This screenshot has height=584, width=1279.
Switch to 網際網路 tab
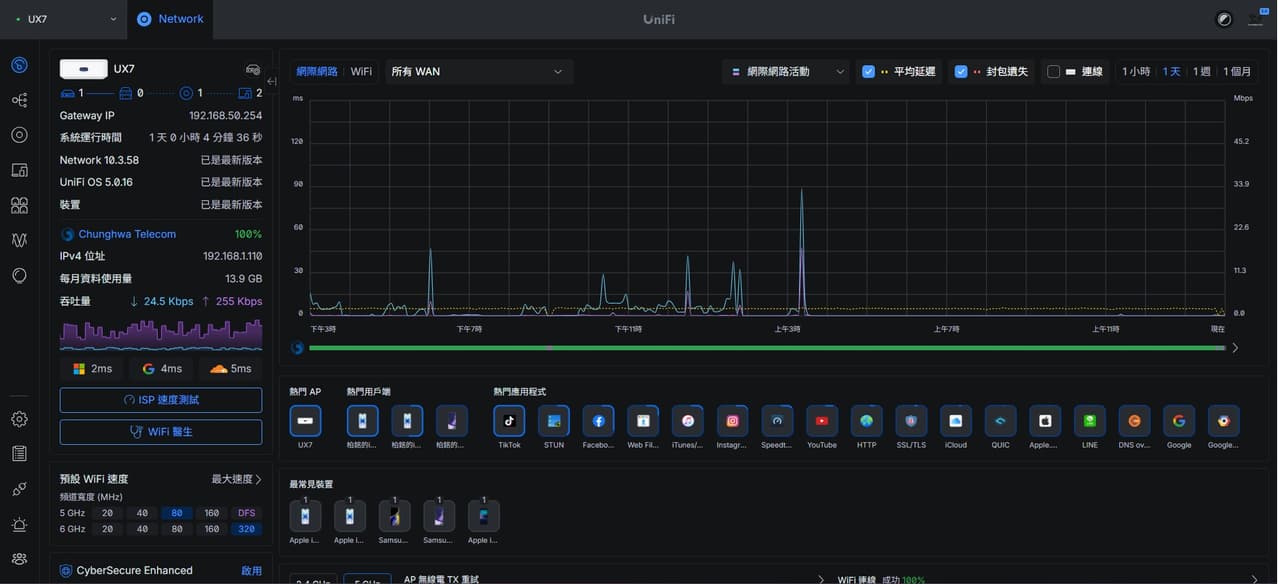[x=316, y=72]
